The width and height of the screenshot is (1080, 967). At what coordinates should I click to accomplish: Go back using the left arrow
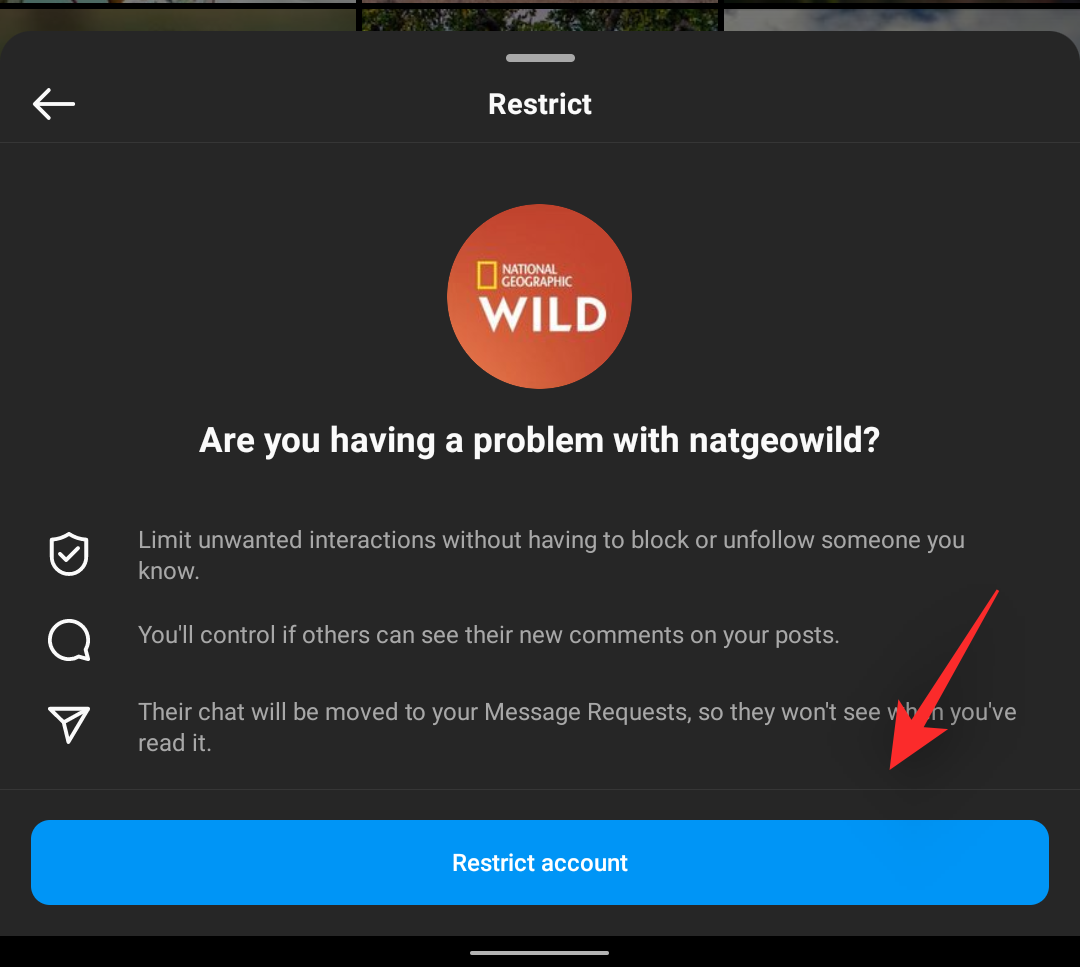pos(54,104)
